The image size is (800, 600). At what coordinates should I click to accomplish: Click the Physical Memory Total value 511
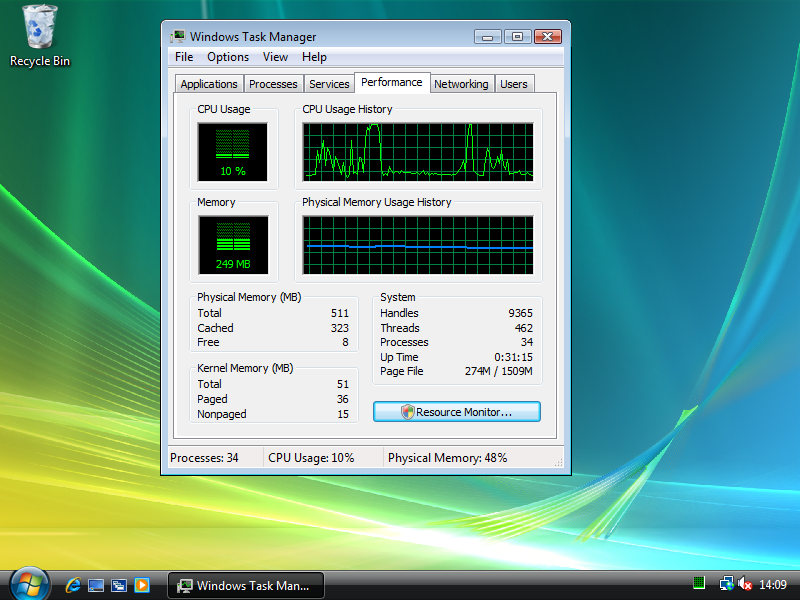click(x=340, y=313)
